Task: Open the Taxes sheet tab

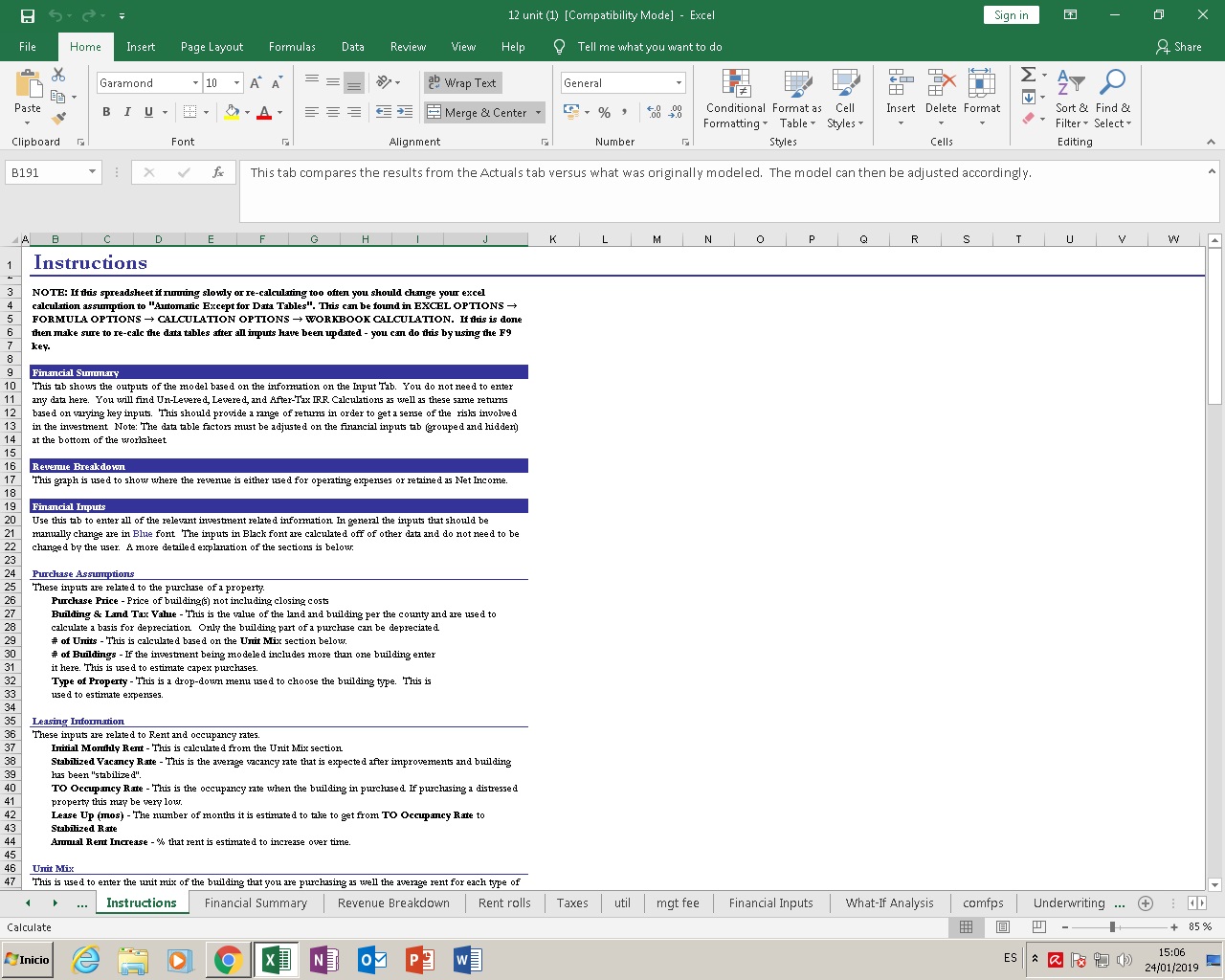Action: tap(571, 902)
